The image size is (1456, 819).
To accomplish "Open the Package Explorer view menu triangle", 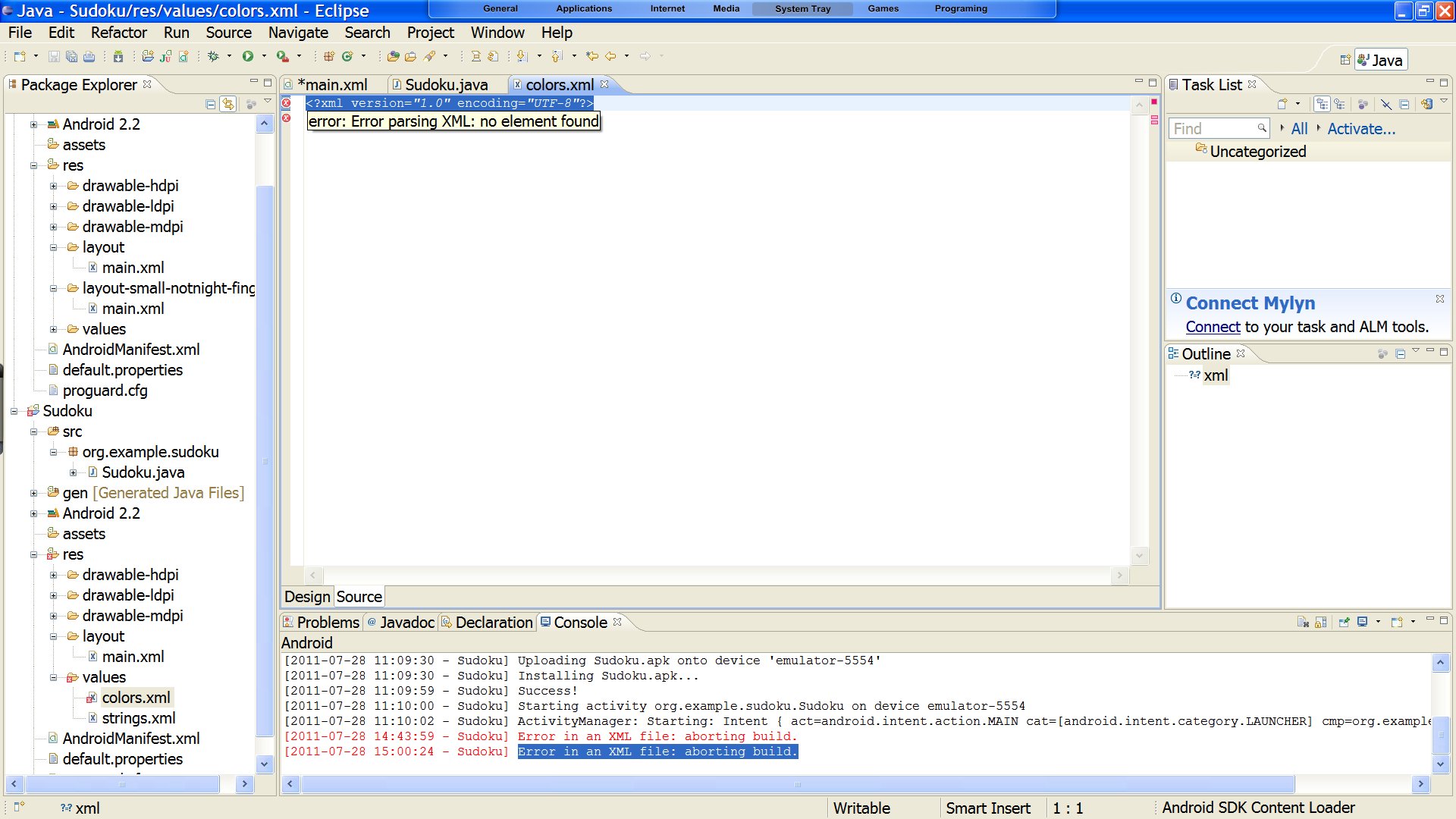I will (x=267, y=102).
